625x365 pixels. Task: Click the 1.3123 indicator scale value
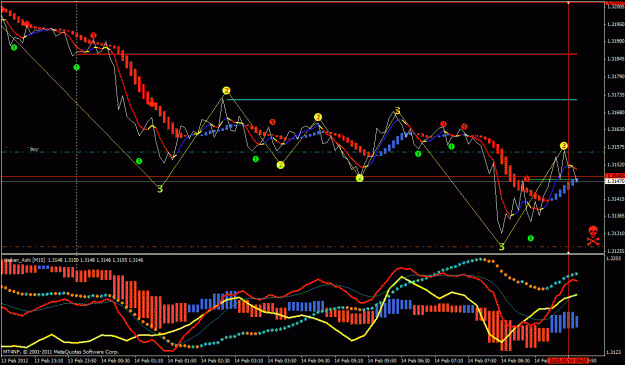coord(614,352)
